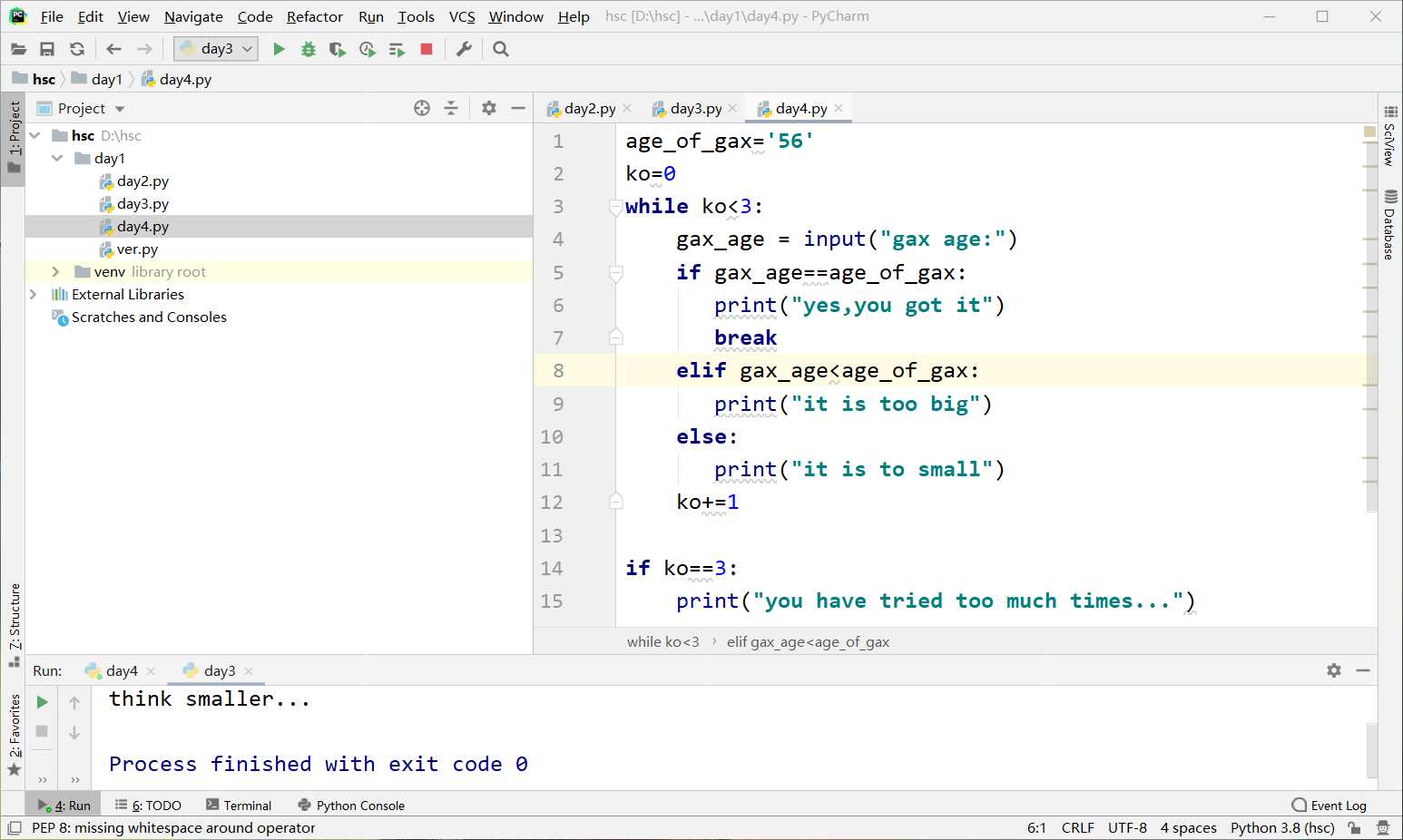Collapse the hsc root folder
The width and height of the screenshot is (1403, 840).
point(35,135)
